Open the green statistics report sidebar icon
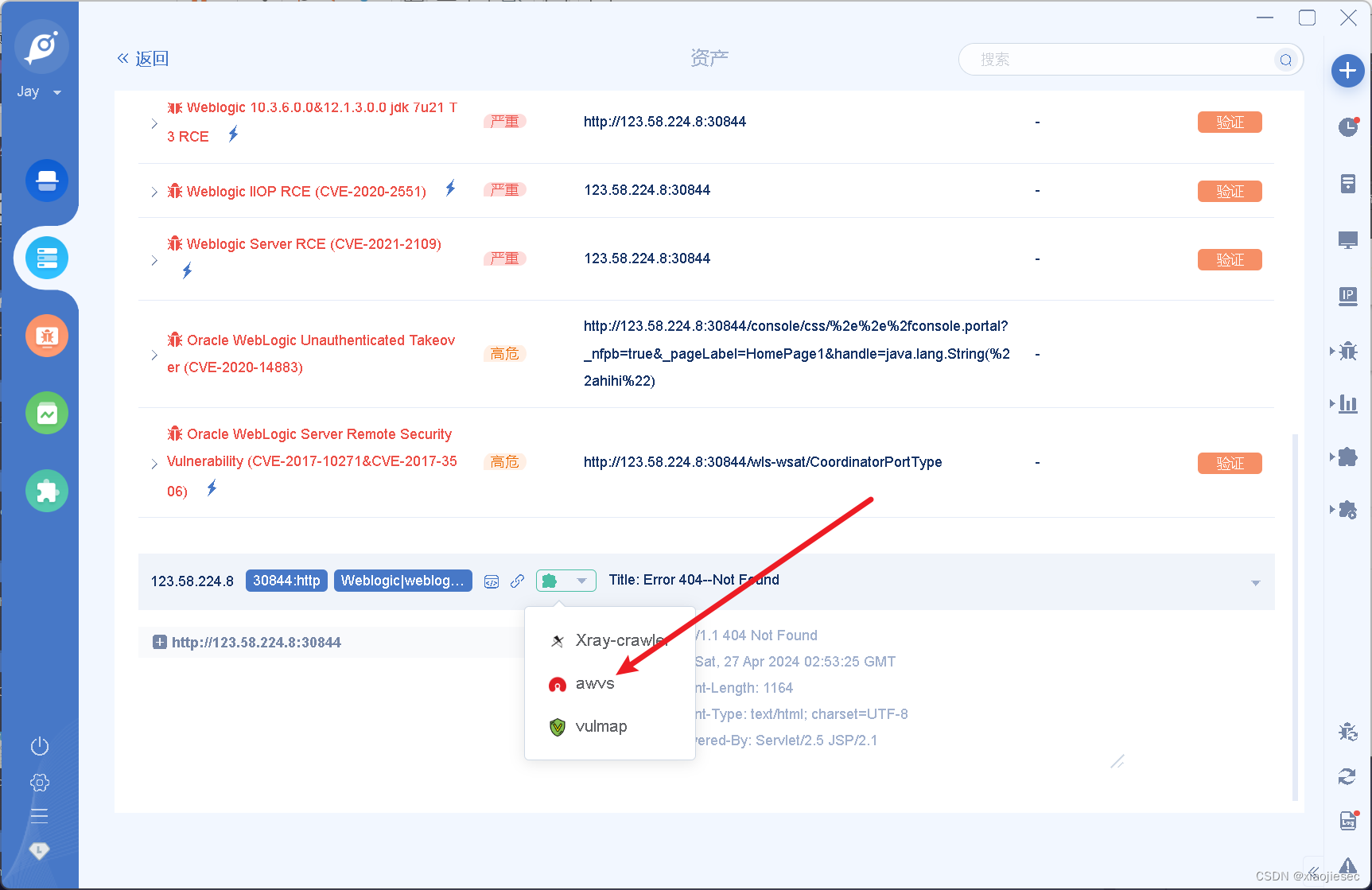Image resolution: width=1372 pixels, height=890 pixels. point(47,414)
